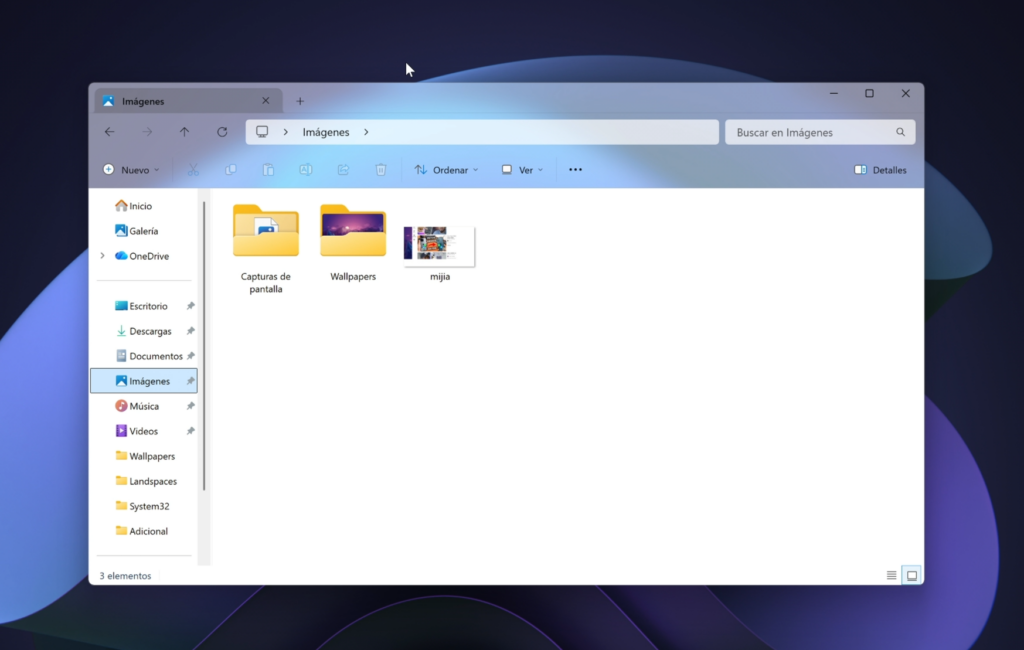Click the Share icon in toolbar
The height and width of the screenshot is (650, 1024).
(x=343, y=170)
